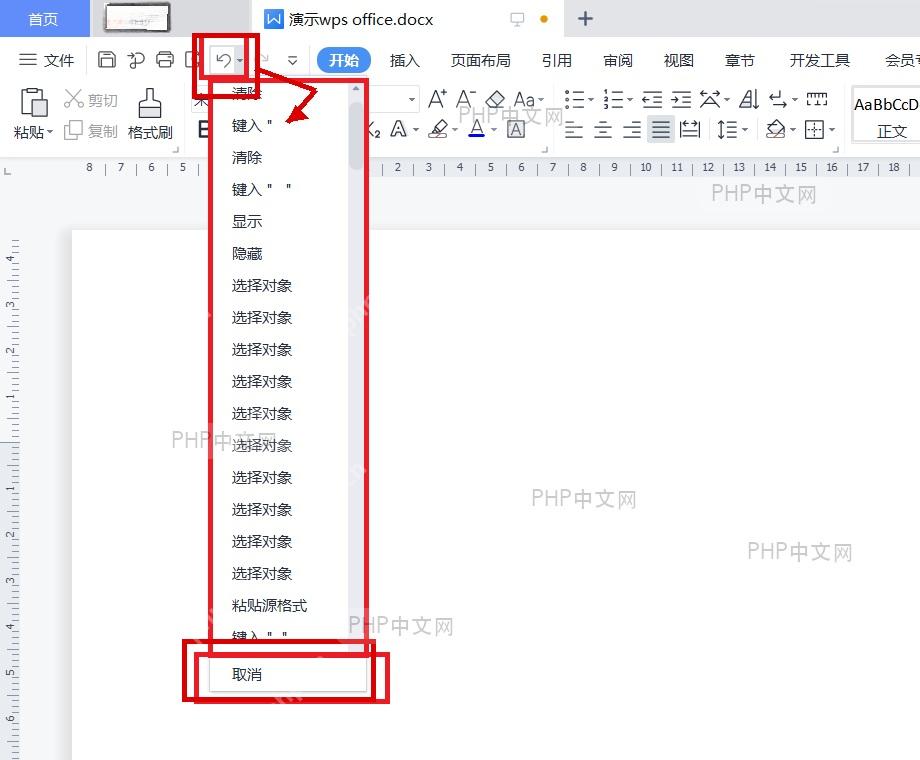Click the Increase Indent icon

pyautogui.click(x=681, y=100)
